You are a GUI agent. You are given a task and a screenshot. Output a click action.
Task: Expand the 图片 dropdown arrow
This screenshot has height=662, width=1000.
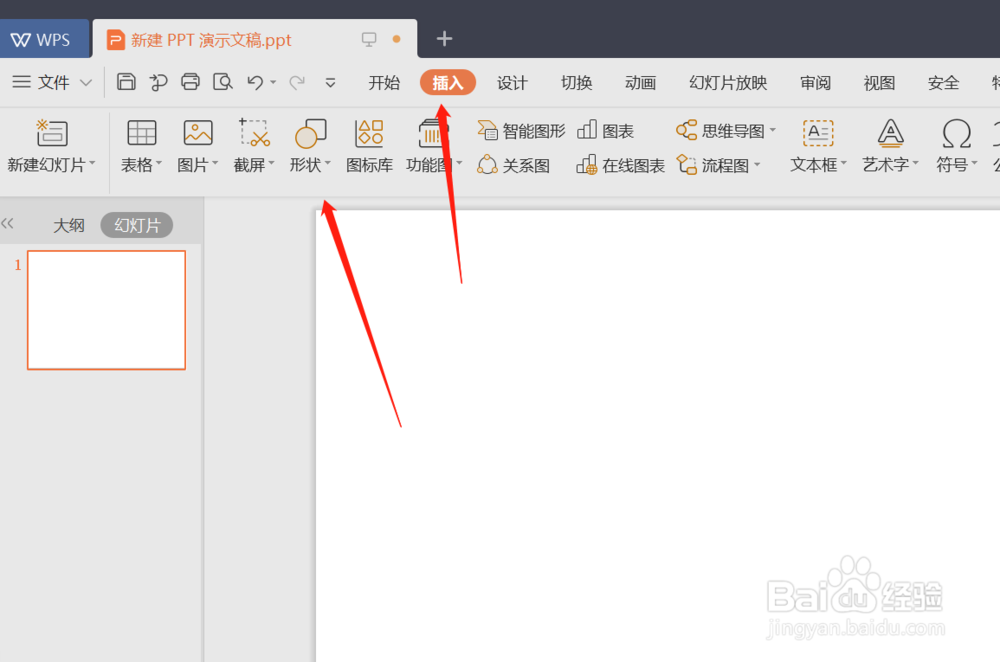coord(215,164)
